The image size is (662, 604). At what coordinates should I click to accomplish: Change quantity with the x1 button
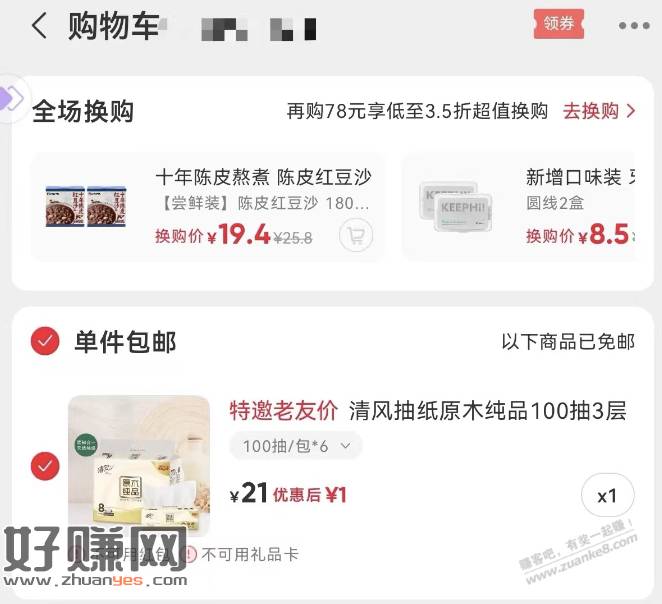[608, 496]
